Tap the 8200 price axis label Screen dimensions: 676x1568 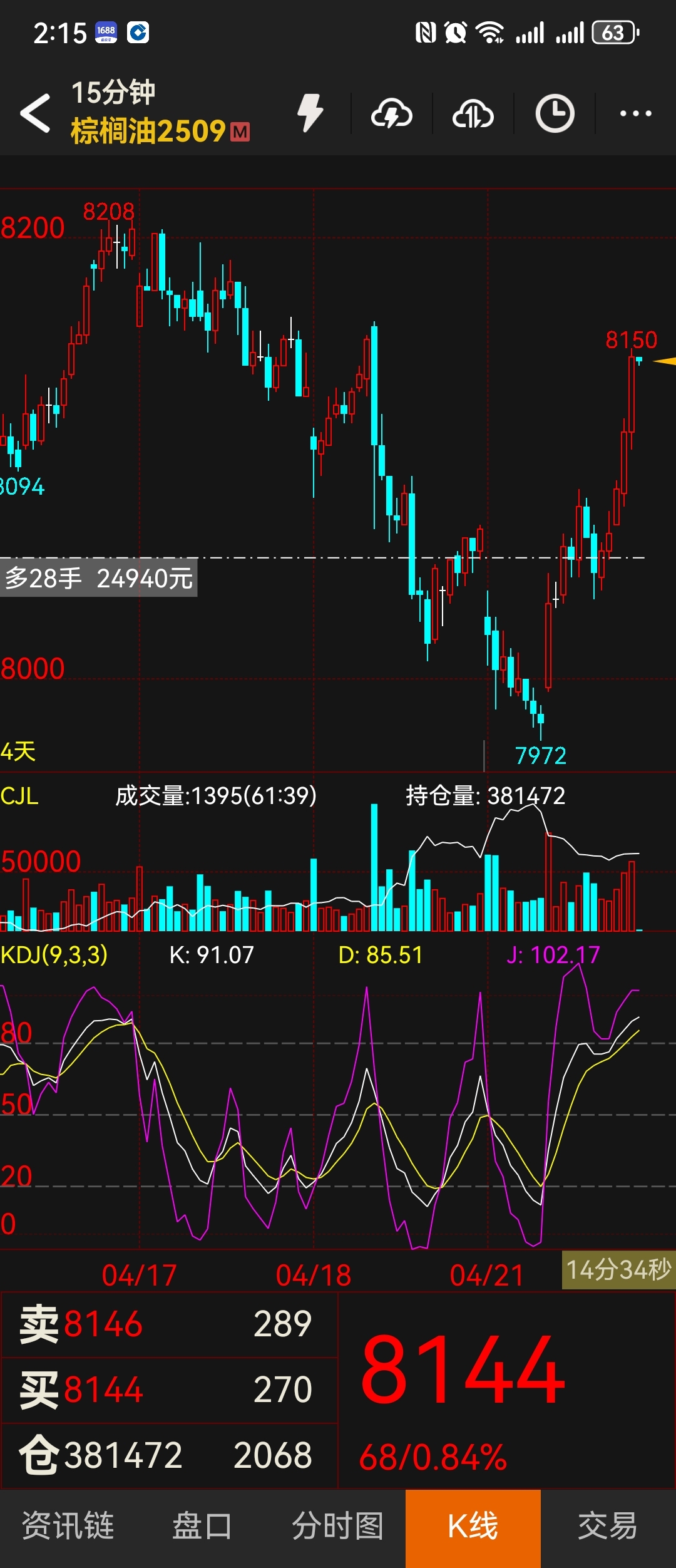[x=33, y=228]
